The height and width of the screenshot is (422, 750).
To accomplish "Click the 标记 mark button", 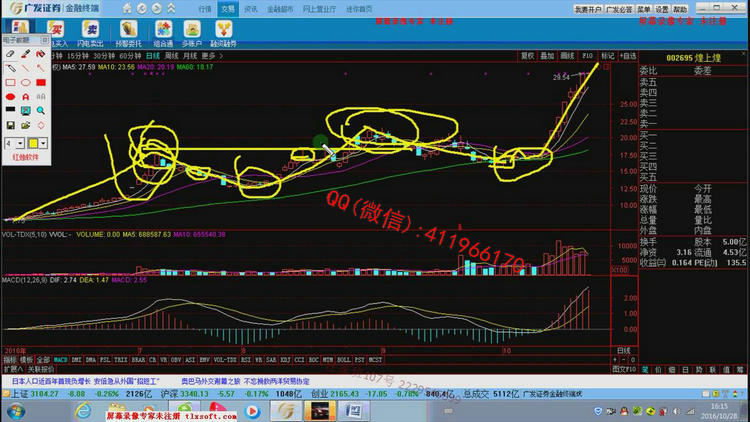I will 607,56.
